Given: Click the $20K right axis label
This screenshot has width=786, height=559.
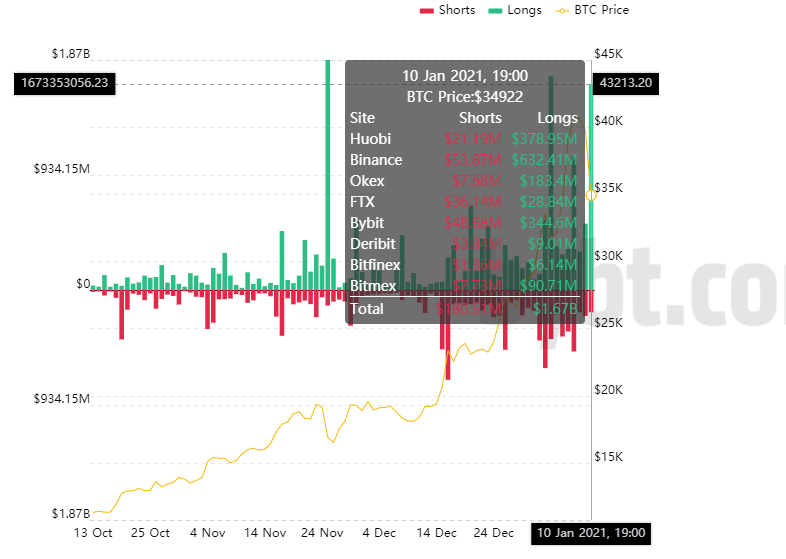Looking at the screenshot, I should click(609, 390).
